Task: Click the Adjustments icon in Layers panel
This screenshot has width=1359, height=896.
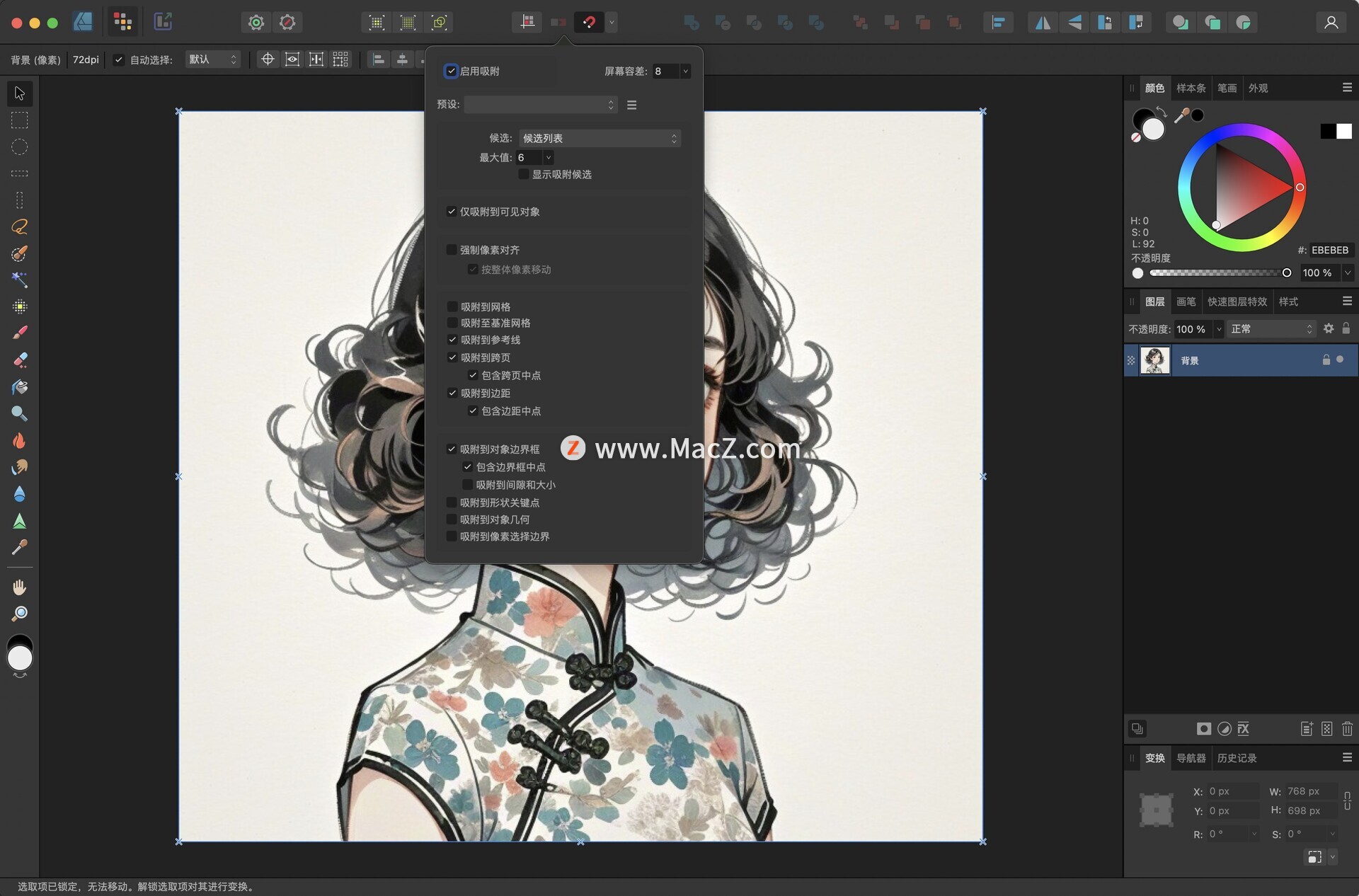Action: pos(1224,728)
